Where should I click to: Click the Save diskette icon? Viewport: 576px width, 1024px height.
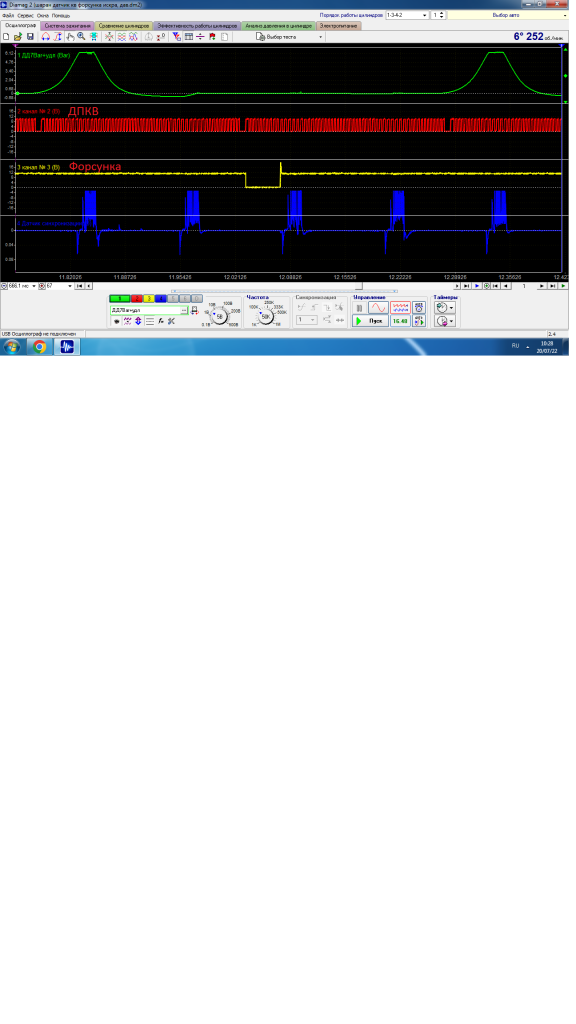(x=30, y=37)
